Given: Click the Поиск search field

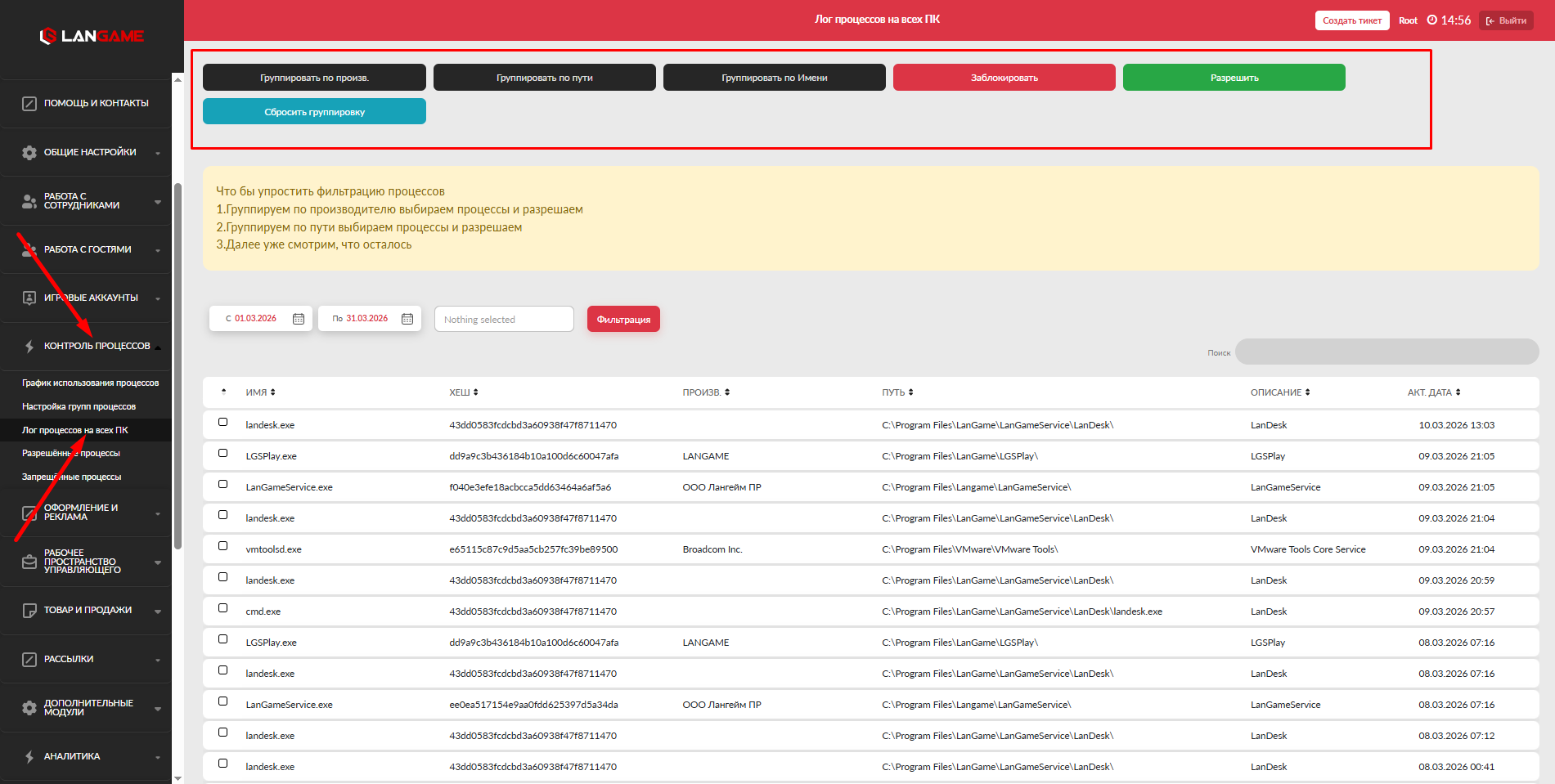Looking at the screenshot, I should [1386, 352].
